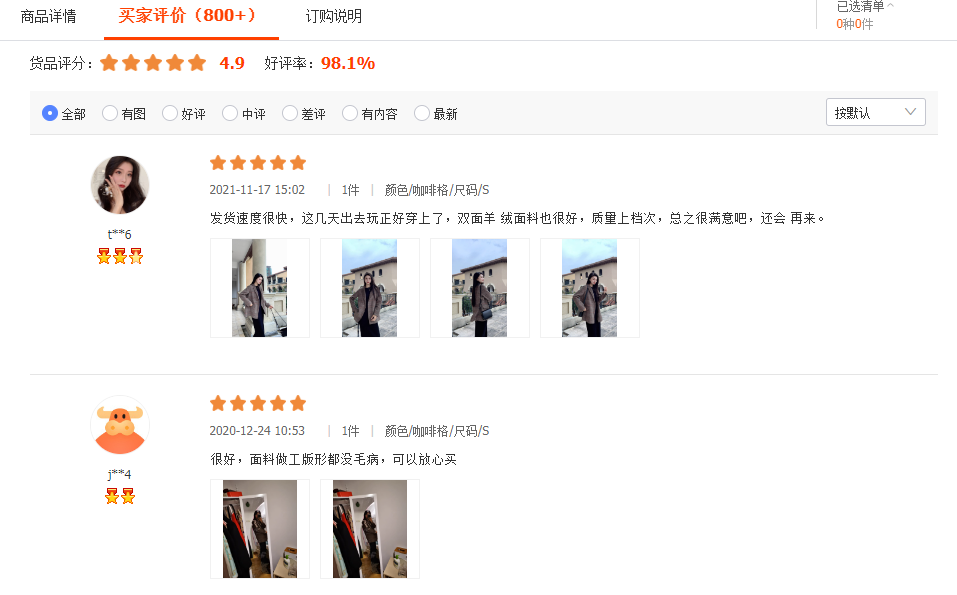Open the 按默认 sort dropdown
The height and width of the screenshot is (595, 957).
tap(875, 112)
